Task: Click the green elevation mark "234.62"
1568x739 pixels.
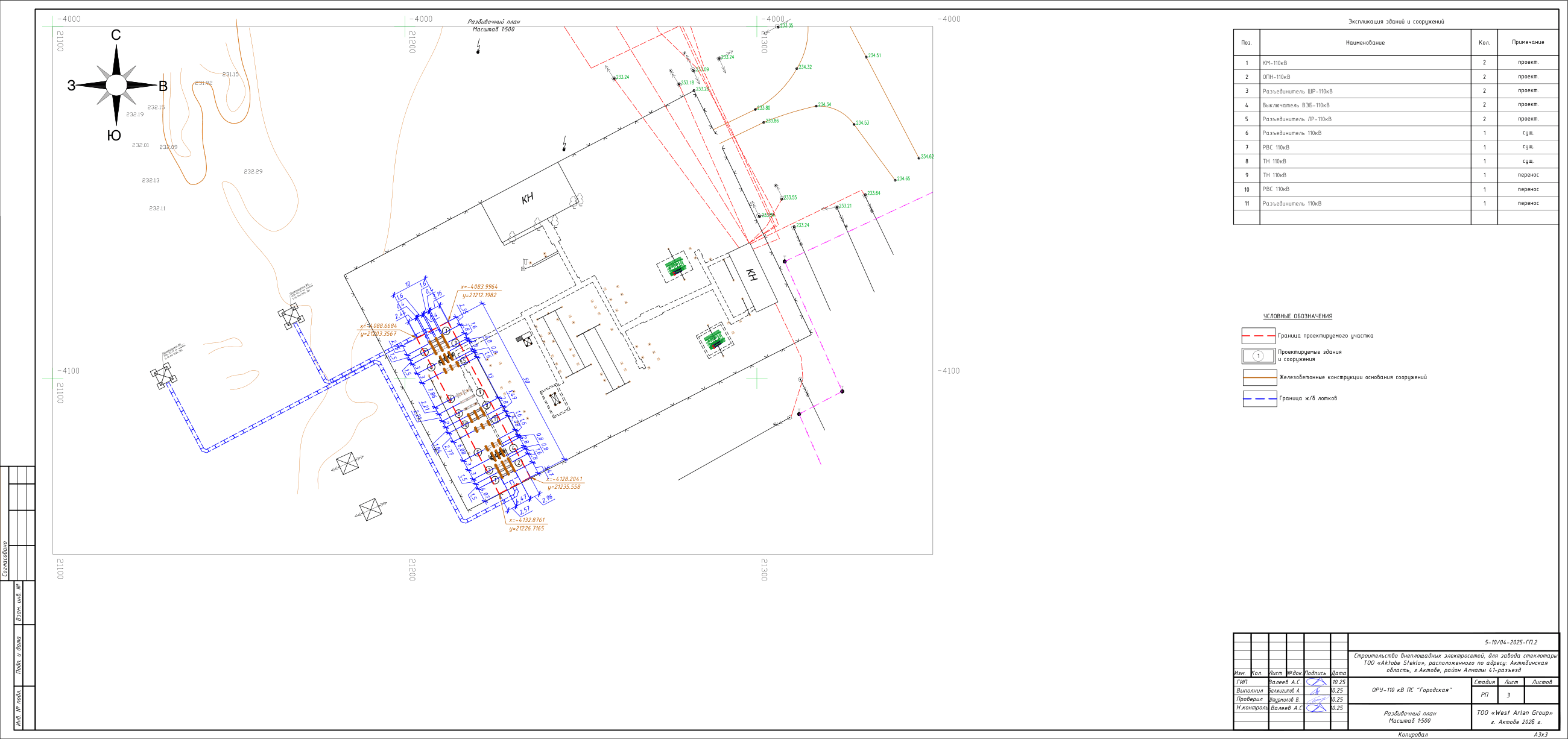Action: click(927, 157)
